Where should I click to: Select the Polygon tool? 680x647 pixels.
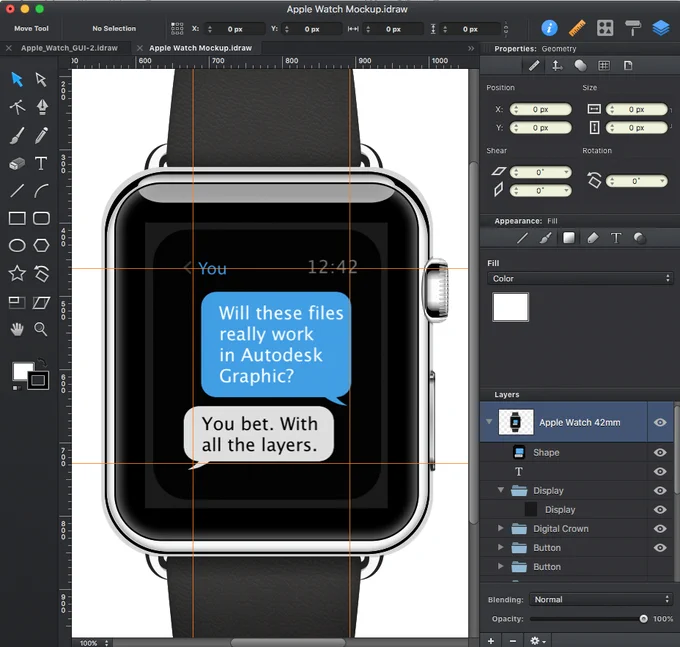(41, 245)
